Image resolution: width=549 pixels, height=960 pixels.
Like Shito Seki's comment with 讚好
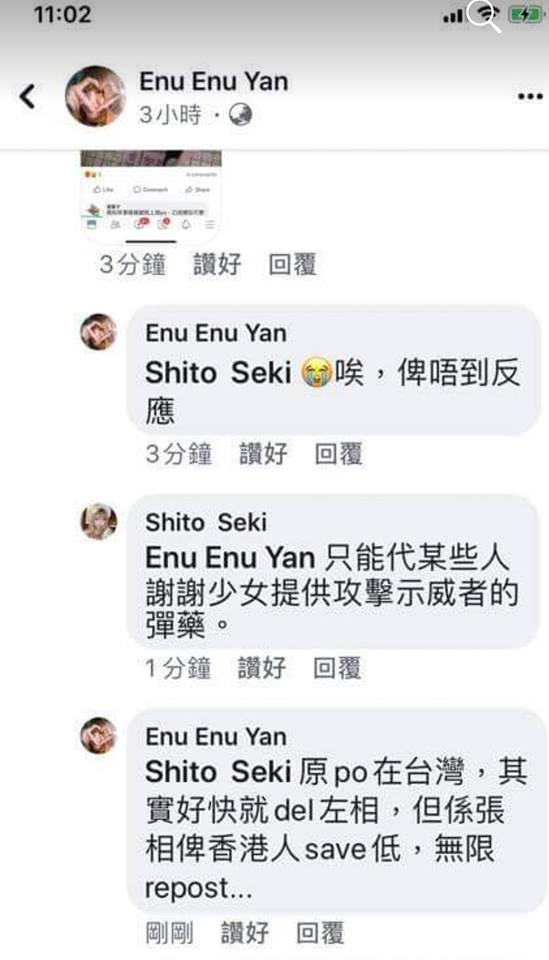pos(262,668)
